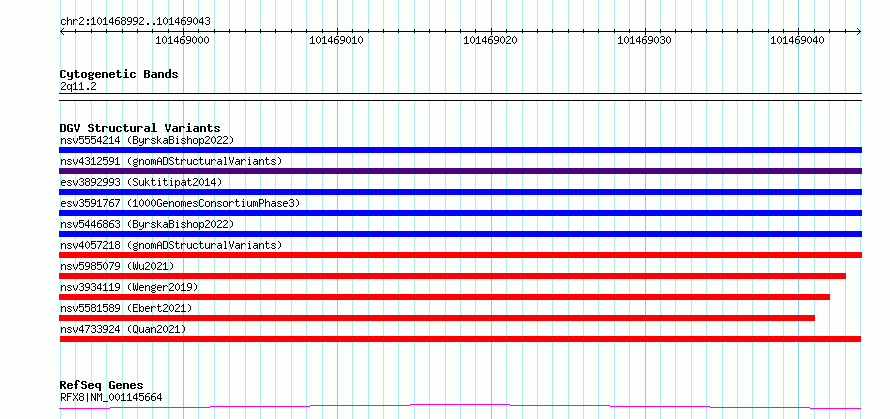Click the blue bar under esv3591767
This screenshot has height=419, width=890.
[460, 213]
